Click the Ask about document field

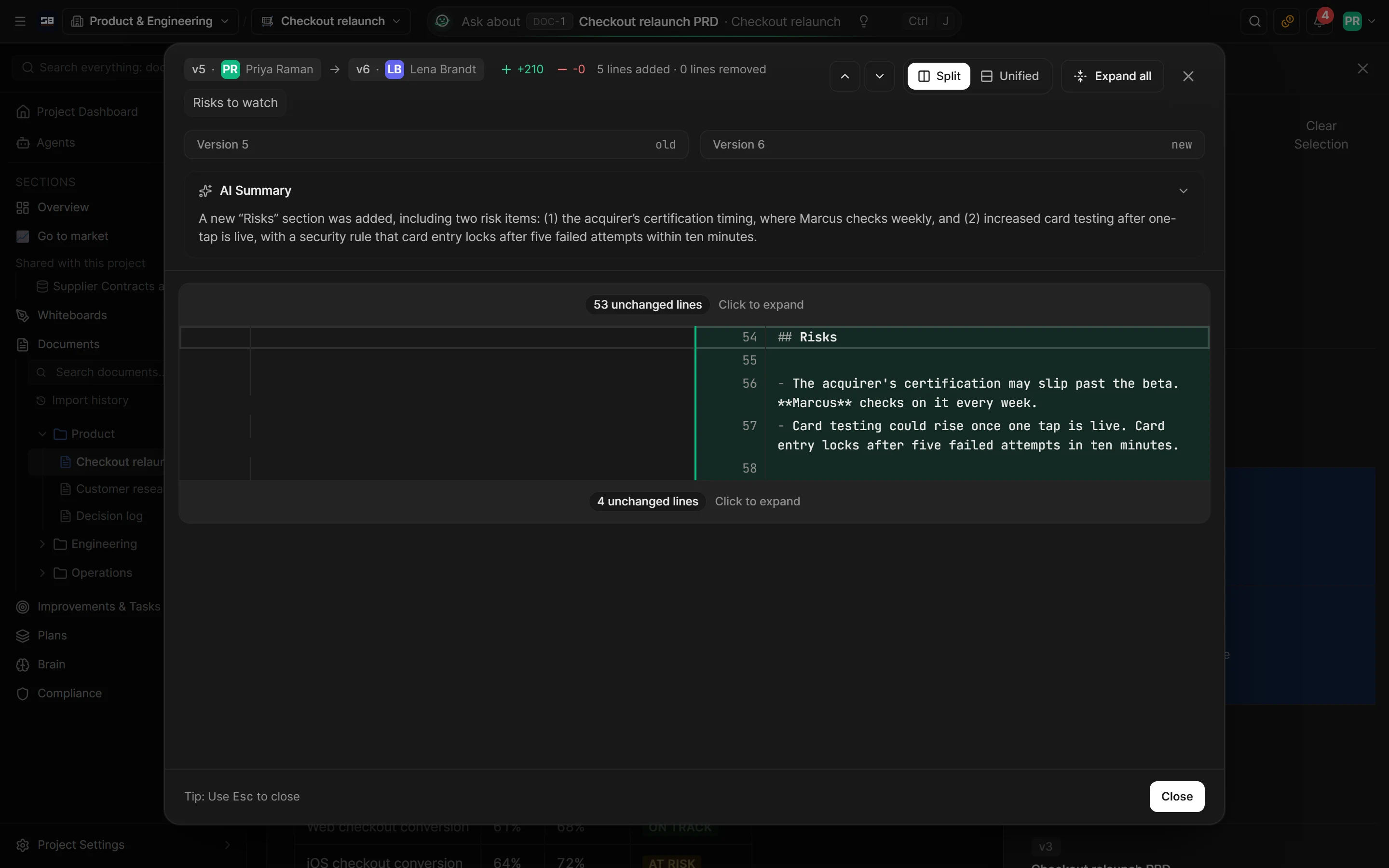tap(694, 21)
